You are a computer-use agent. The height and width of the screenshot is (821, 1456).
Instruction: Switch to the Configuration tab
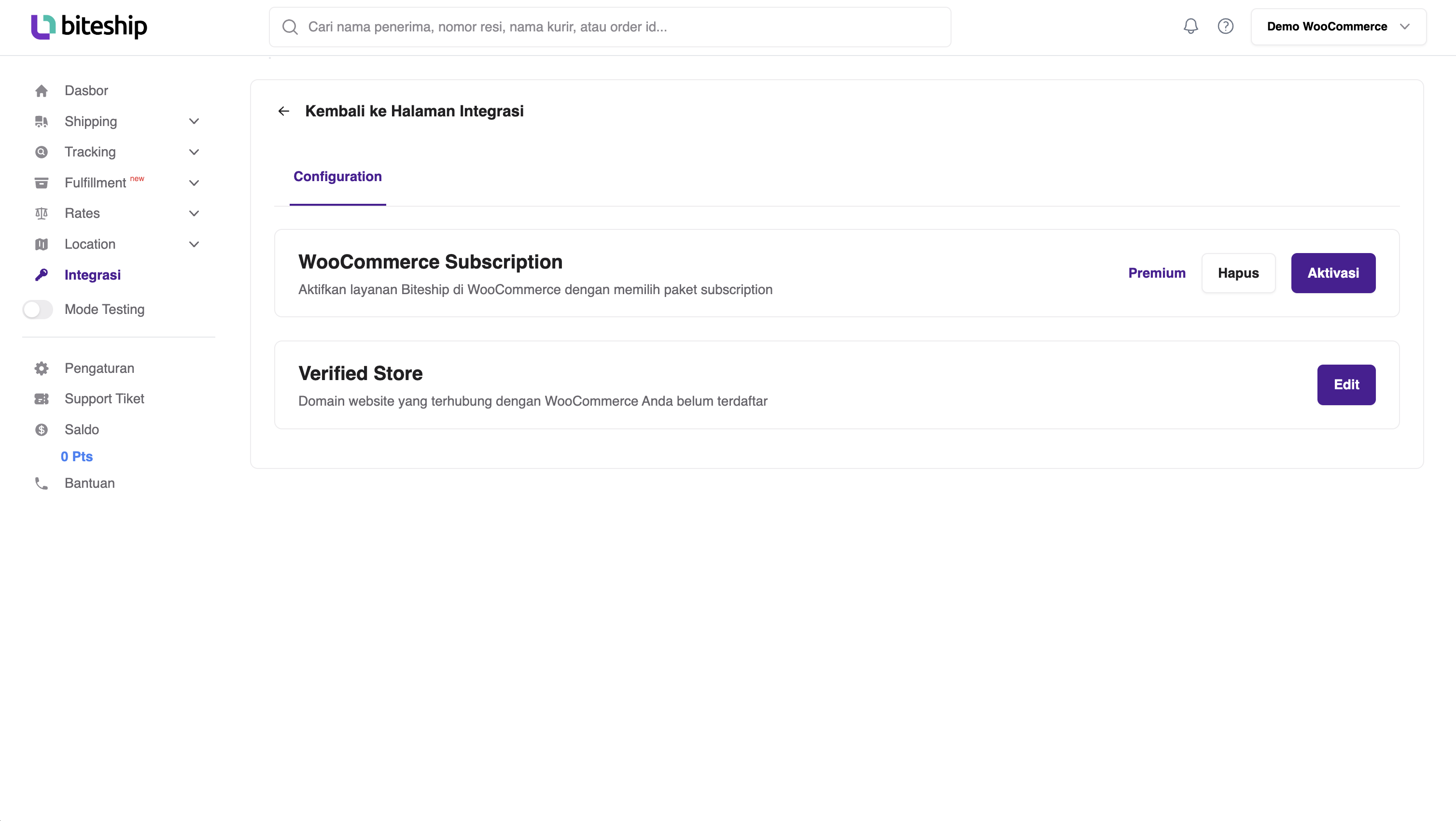tap(337, 176)
